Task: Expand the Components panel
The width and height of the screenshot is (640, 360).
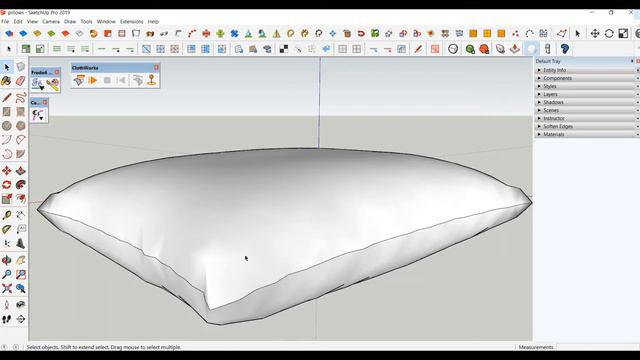Action: (x=587, y=78)
